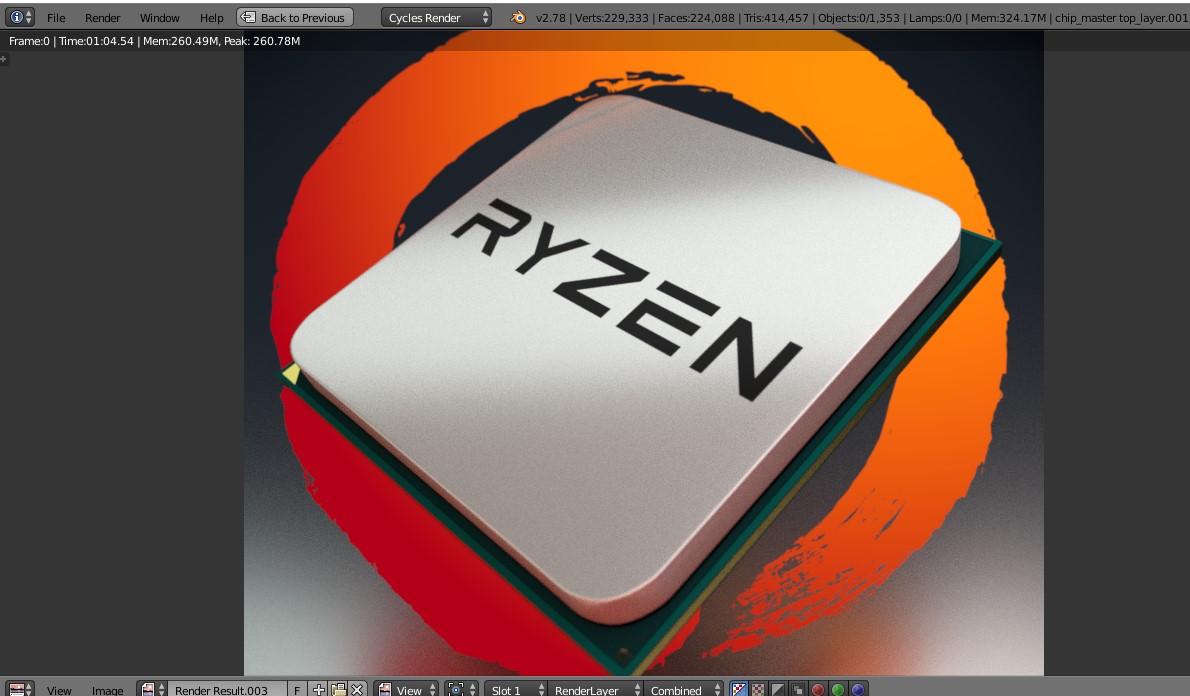Toggle the Red channel display
The height and width of the screenshot is (696, 1190).
click(x=817, y=689)
